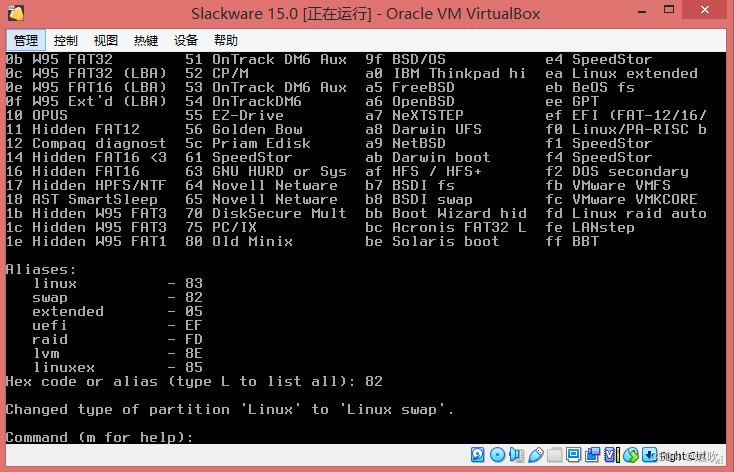The image size is (734, 472).
Task: Select the 'linux - 83' alias row
Action: 117,283
